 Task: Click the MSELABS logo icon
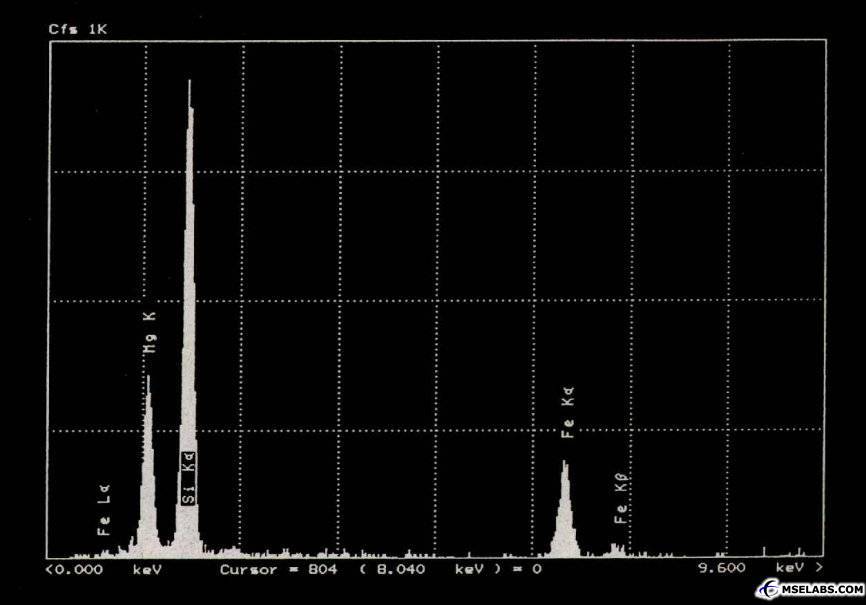[x=769, y=590]
